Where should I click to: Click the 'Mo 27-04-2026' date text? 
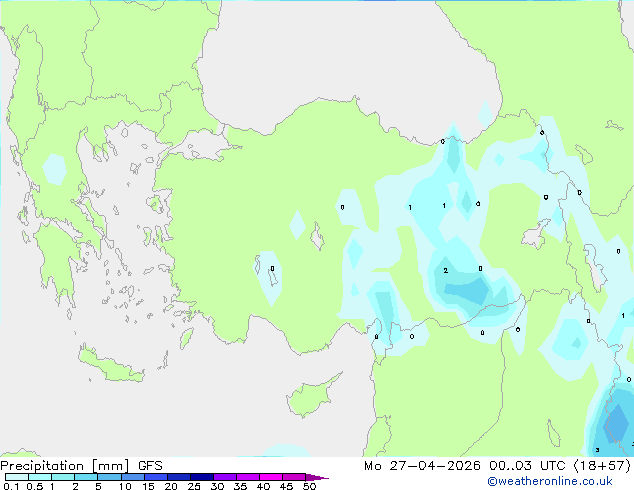(423, 466)
